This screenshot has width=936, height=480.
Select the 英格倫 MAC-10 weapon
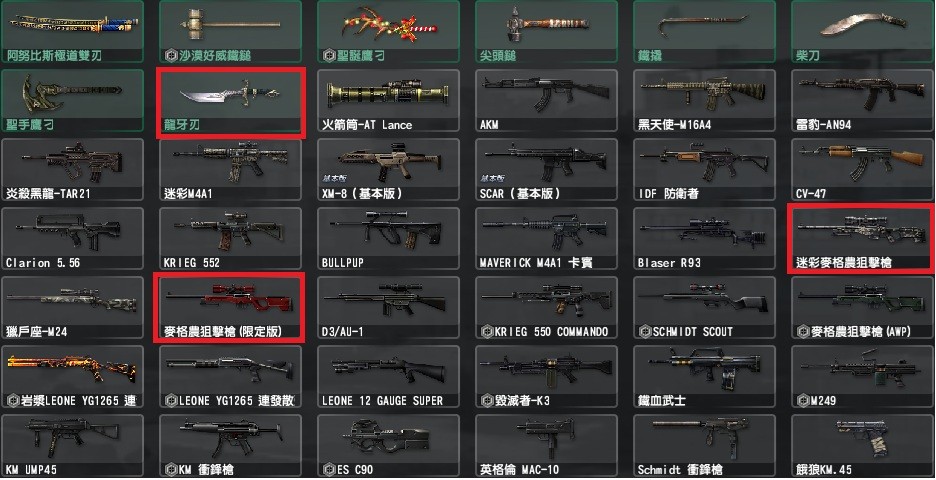click(x=546, y=445)
